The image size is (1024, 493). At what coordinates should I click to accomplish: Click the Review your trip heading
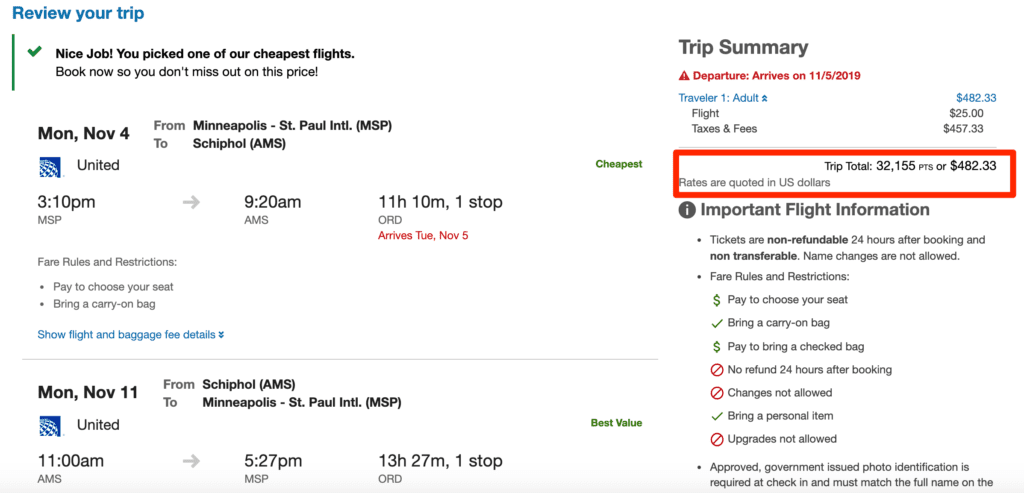tap(78, 14)
